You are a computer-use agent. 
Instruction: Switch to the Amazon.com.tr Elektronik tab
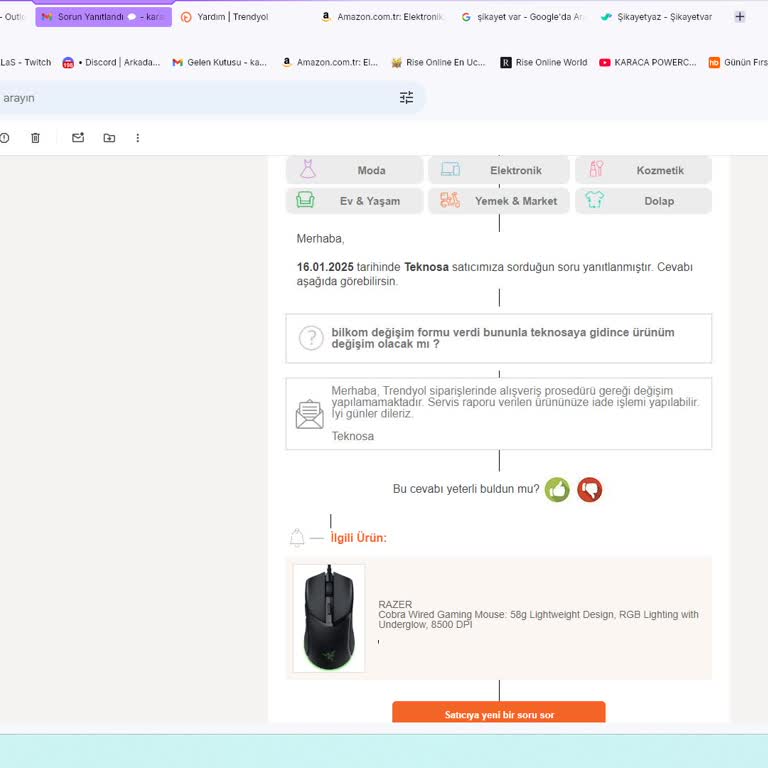click(383, 17)
